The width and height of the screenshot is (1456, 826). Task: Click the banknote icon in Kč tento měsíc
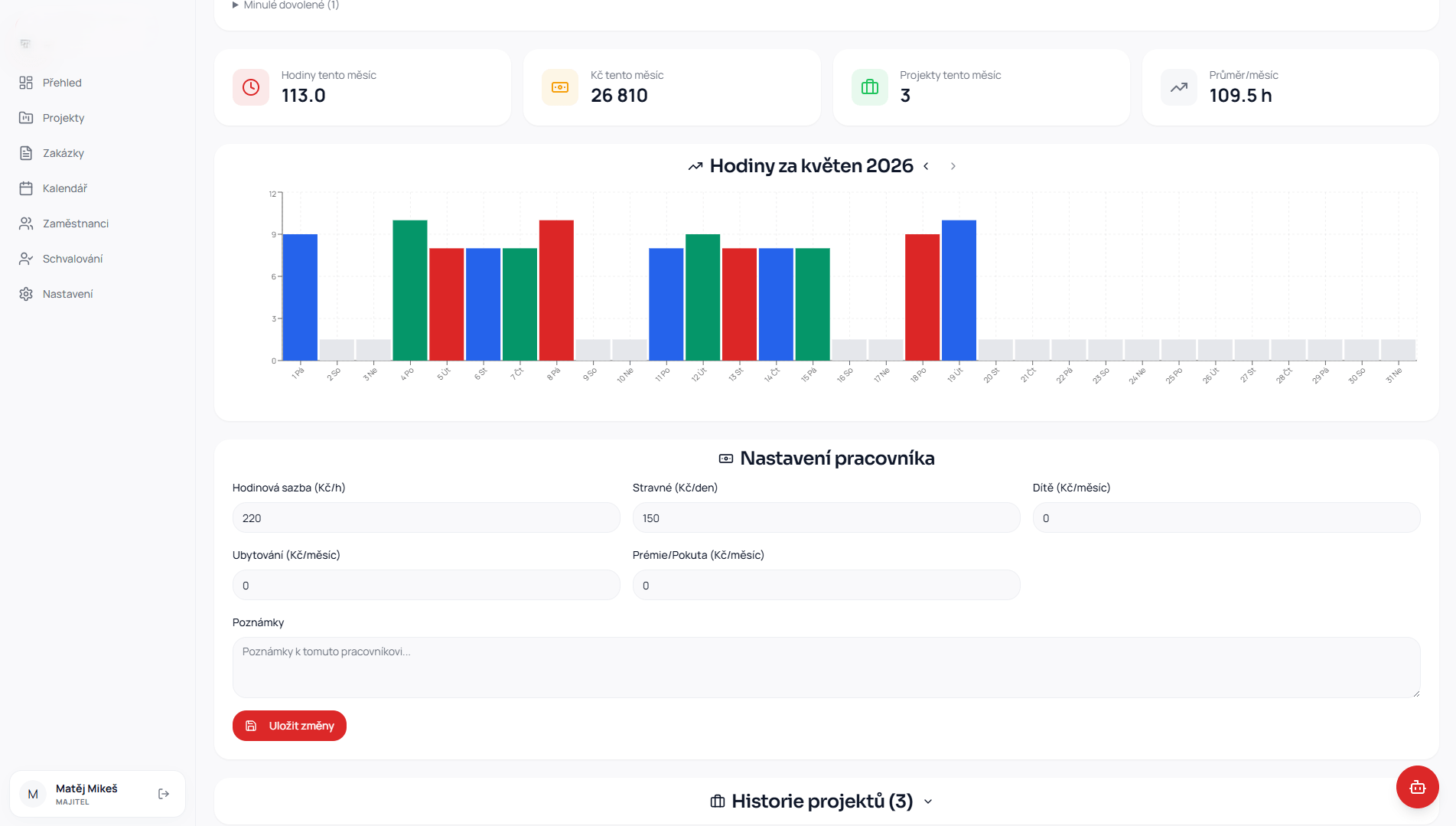(x=560, y=87)
